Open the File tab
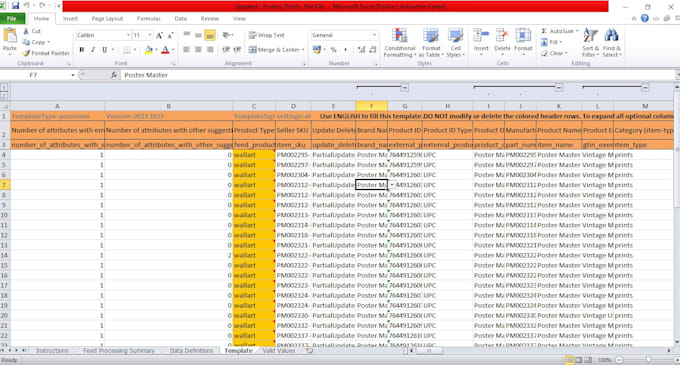This screenshot has height=365, width=680. click(x=12, y=19)
